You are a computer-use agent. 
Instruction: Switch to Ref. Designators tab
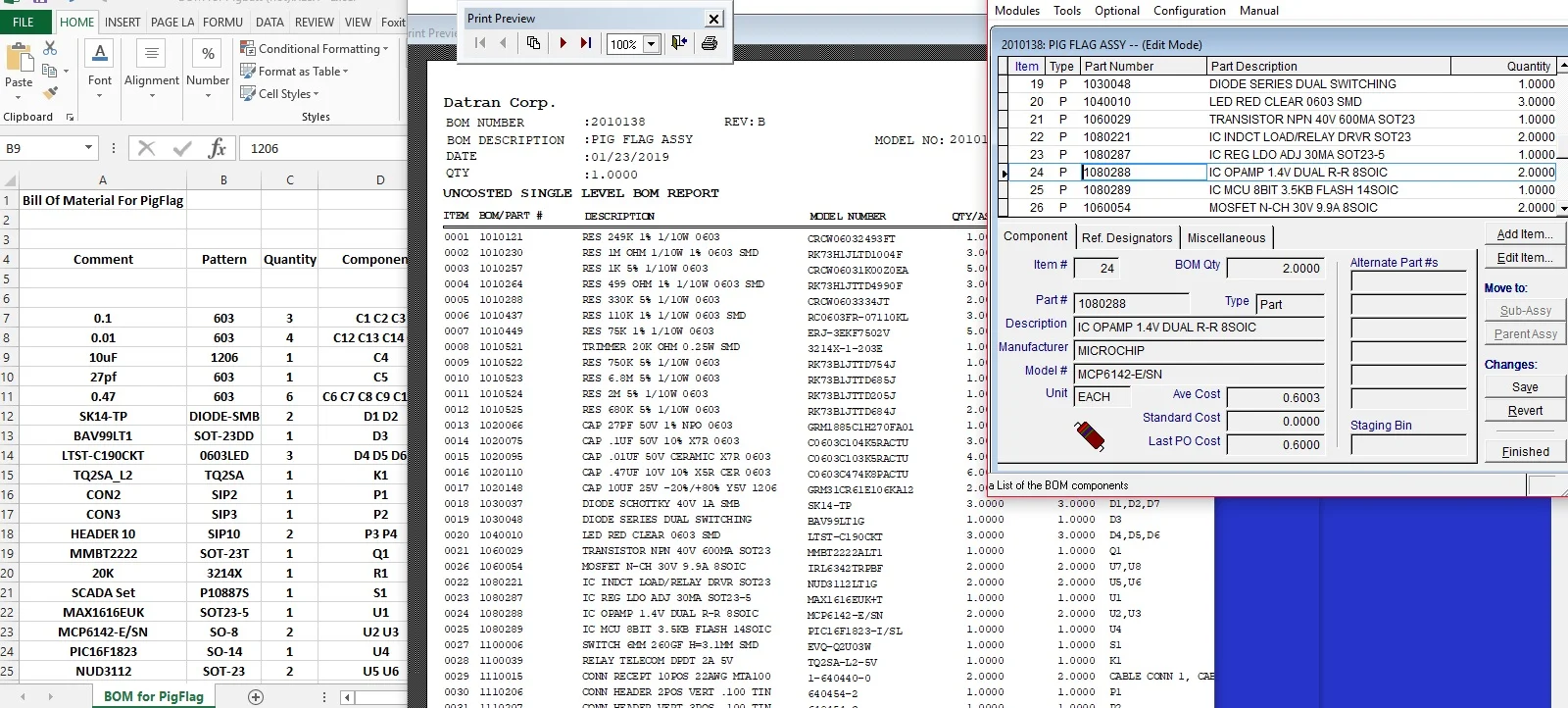[x=1126, y=237]
